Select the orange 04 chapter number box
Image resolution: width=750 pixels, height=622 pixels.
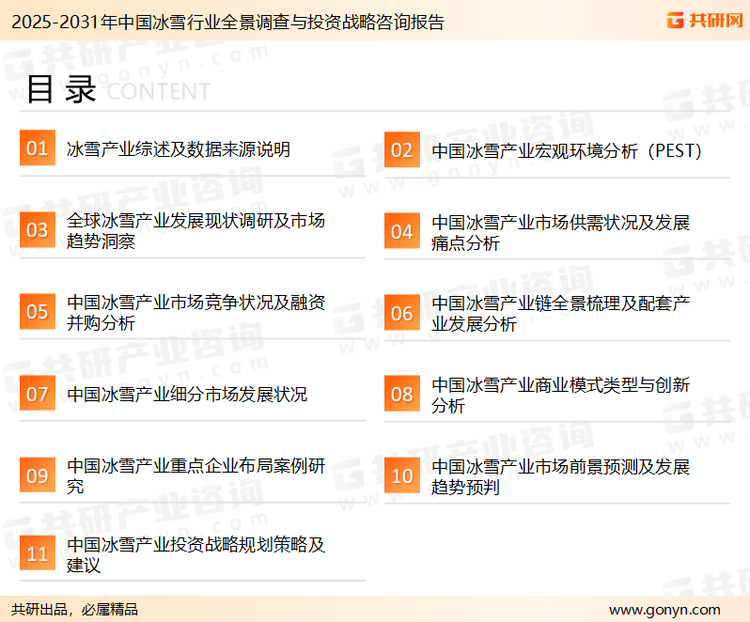402,232
